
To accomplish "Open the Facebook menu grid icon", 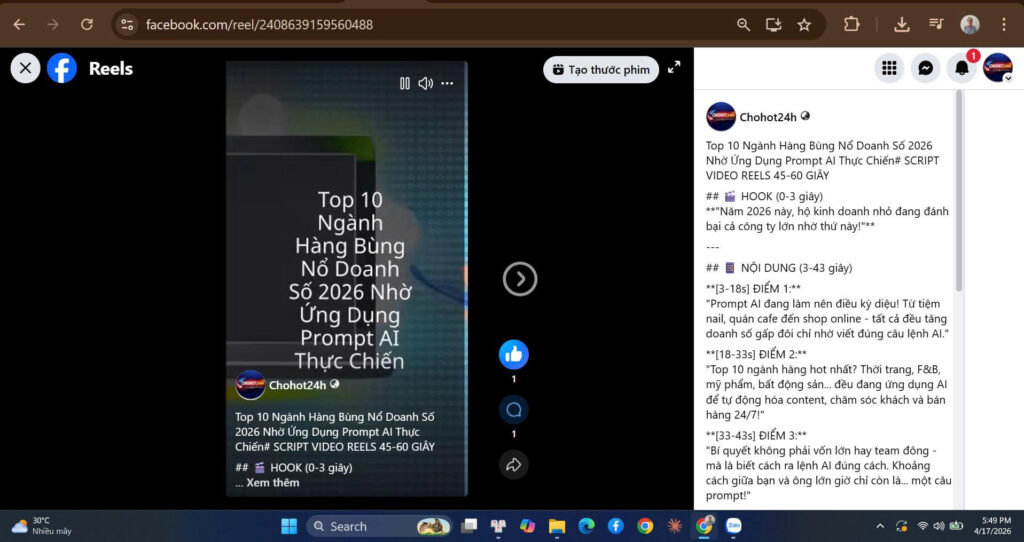I will (x=889, y=68).
